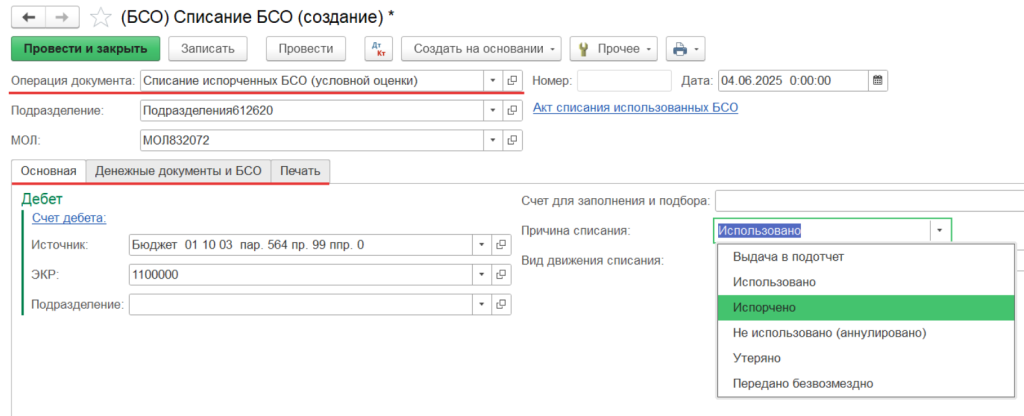Open the ЭКР 1100000 item with its open icon
Image resolution: width=1024 pixels, height=416 pixels.
tap(502, 275)
